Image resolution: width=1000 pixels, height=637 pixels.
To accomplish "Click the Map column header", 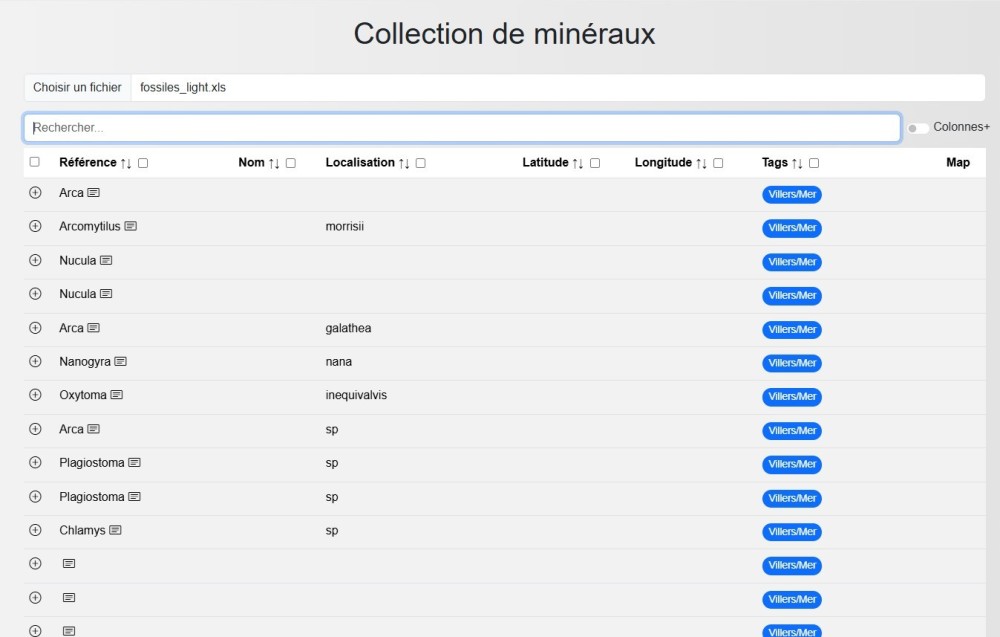I will click(957, 163).
